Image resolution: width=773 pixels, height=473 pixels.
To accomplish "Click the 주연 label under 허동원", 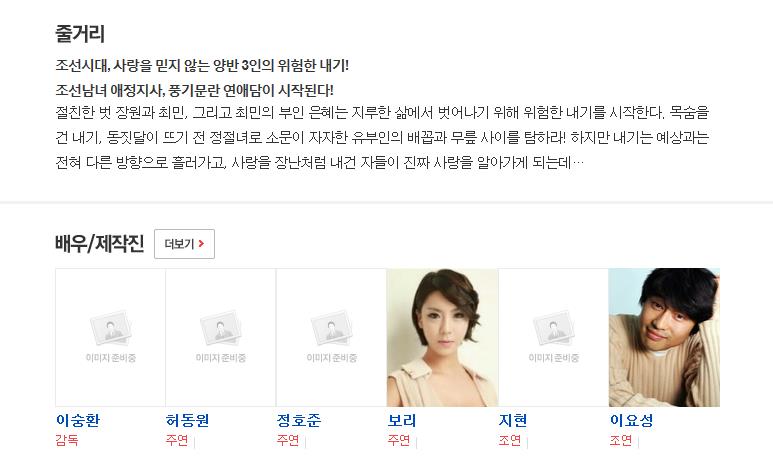I will coord(177,439).
